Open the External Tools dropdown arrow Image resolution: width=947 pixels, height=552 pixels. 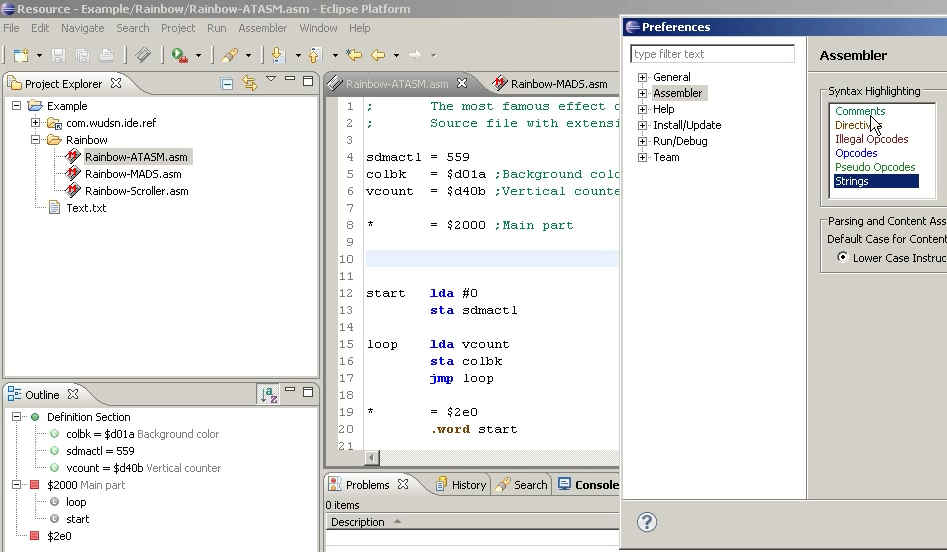click(198, 56)
